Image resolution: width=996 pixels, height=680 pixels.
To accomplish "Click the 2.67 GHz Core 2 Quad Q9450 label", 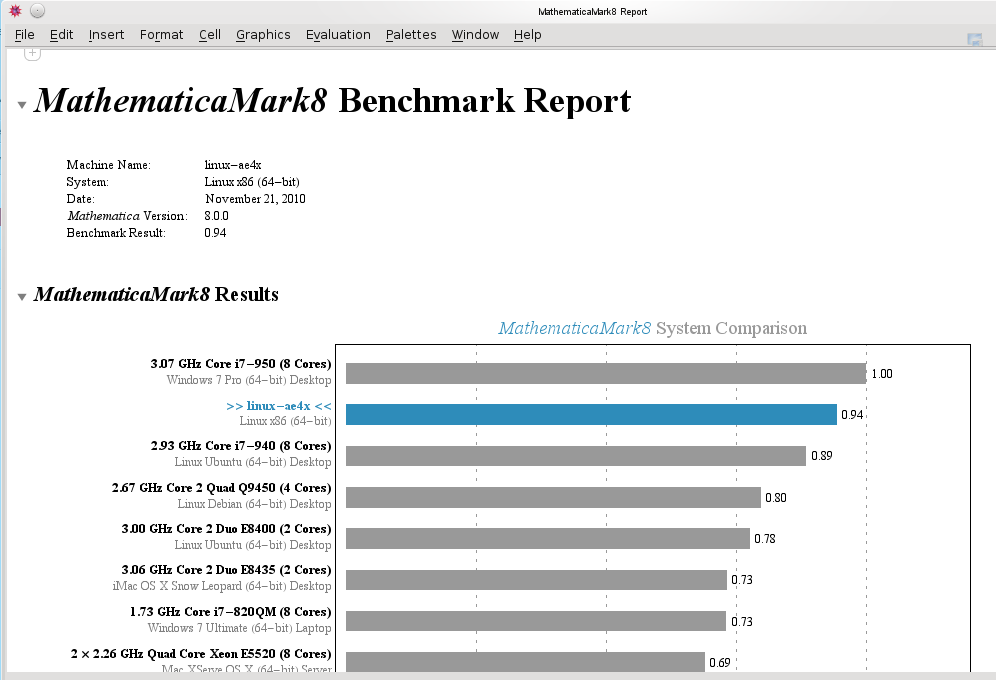I will 222,488.
